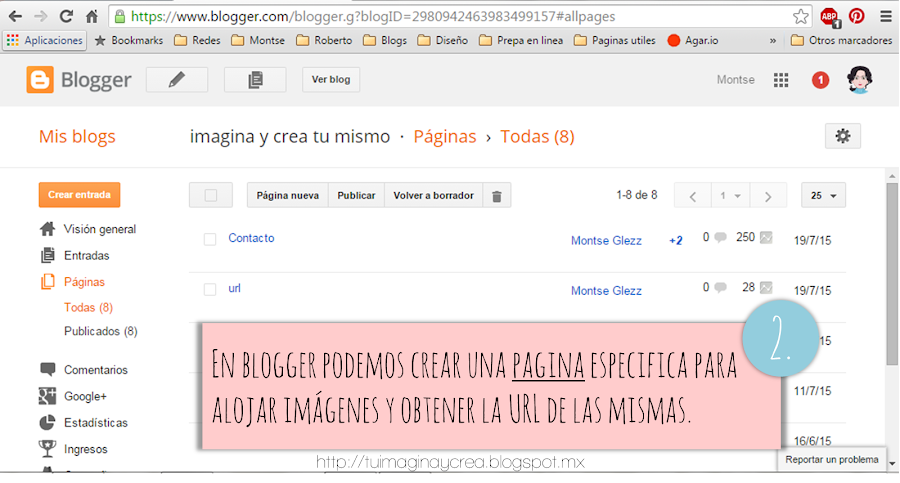Select Todas (8) pages filter
The height and width of the screenshot is (483, 900).
(x=88, y=307)
